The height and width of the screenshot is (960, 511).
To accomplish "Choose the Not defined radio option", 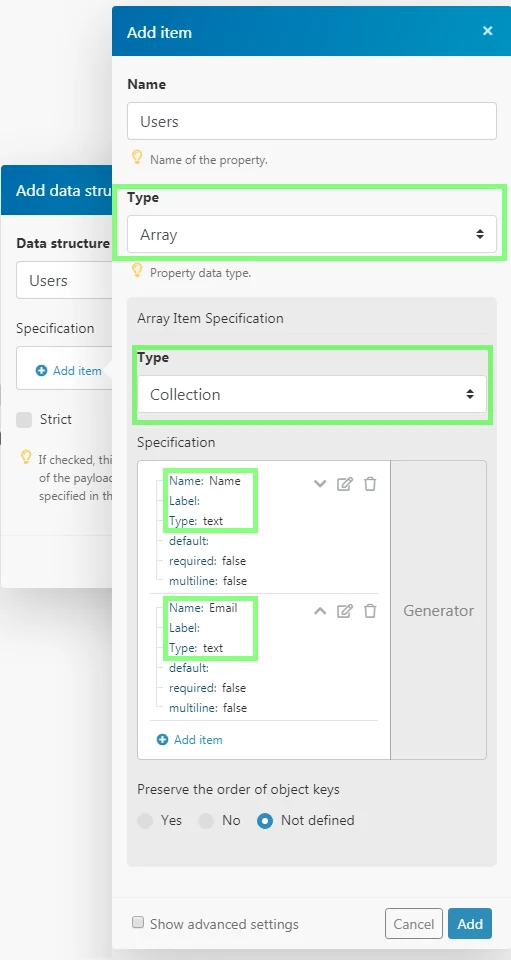I will coord(265,820).
